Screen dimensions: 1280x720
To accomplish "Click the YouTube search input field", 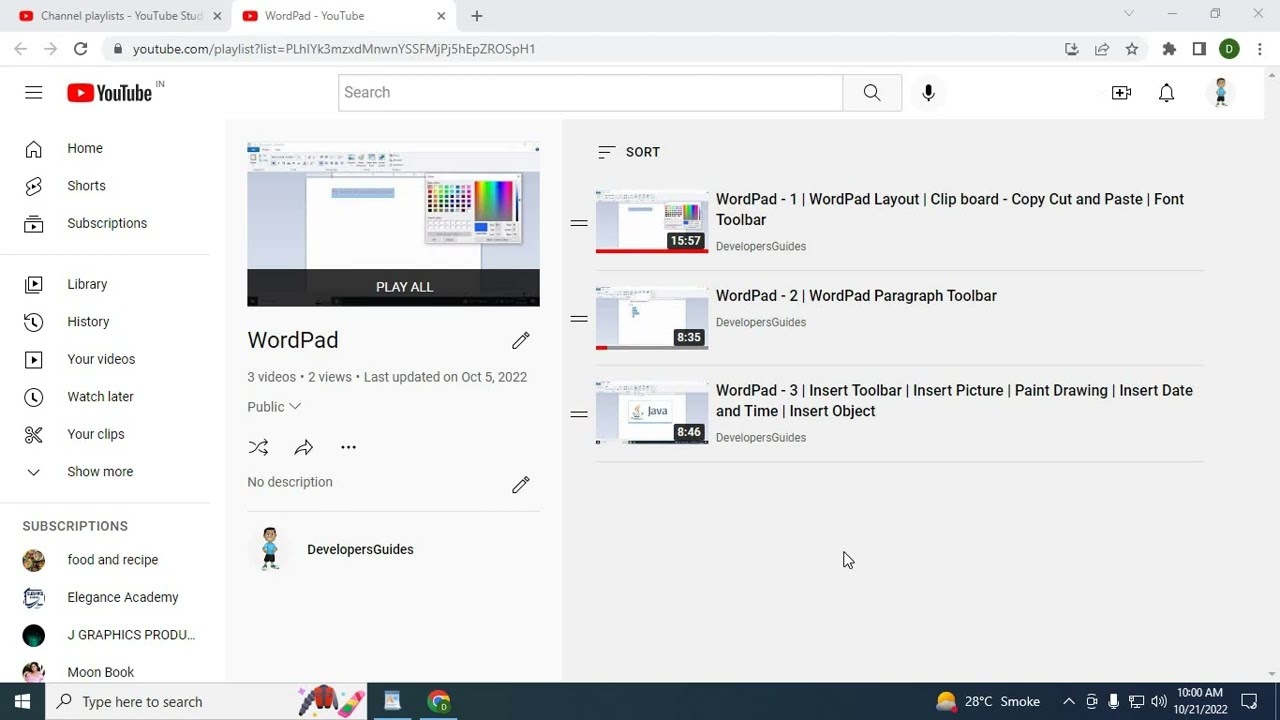I will 590,93.
